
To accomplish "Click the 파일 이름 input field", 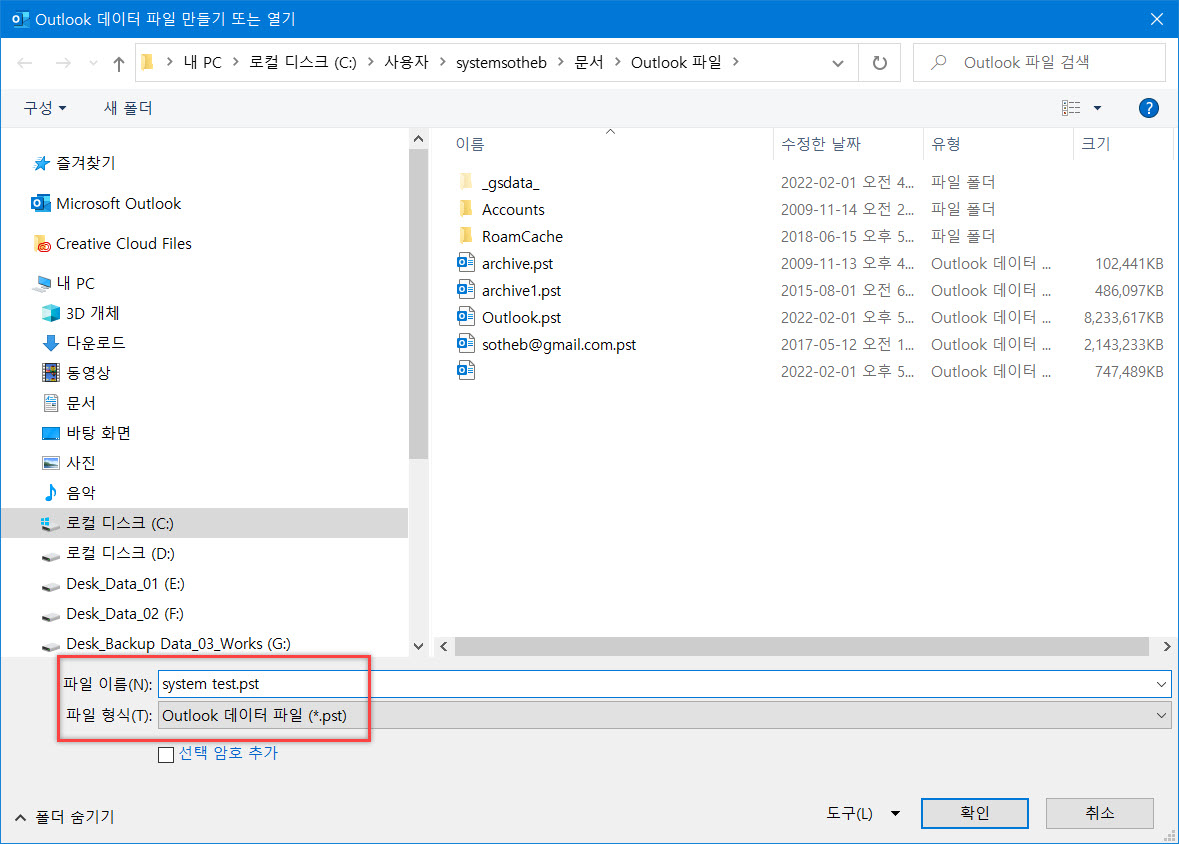I will (665, 685).
